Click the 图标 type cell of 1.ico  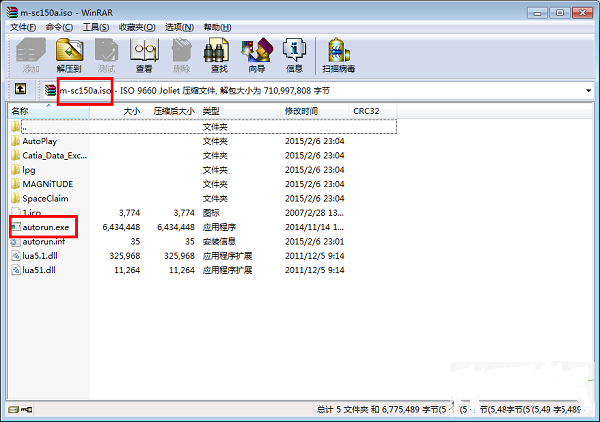click(x=211, y=213)
